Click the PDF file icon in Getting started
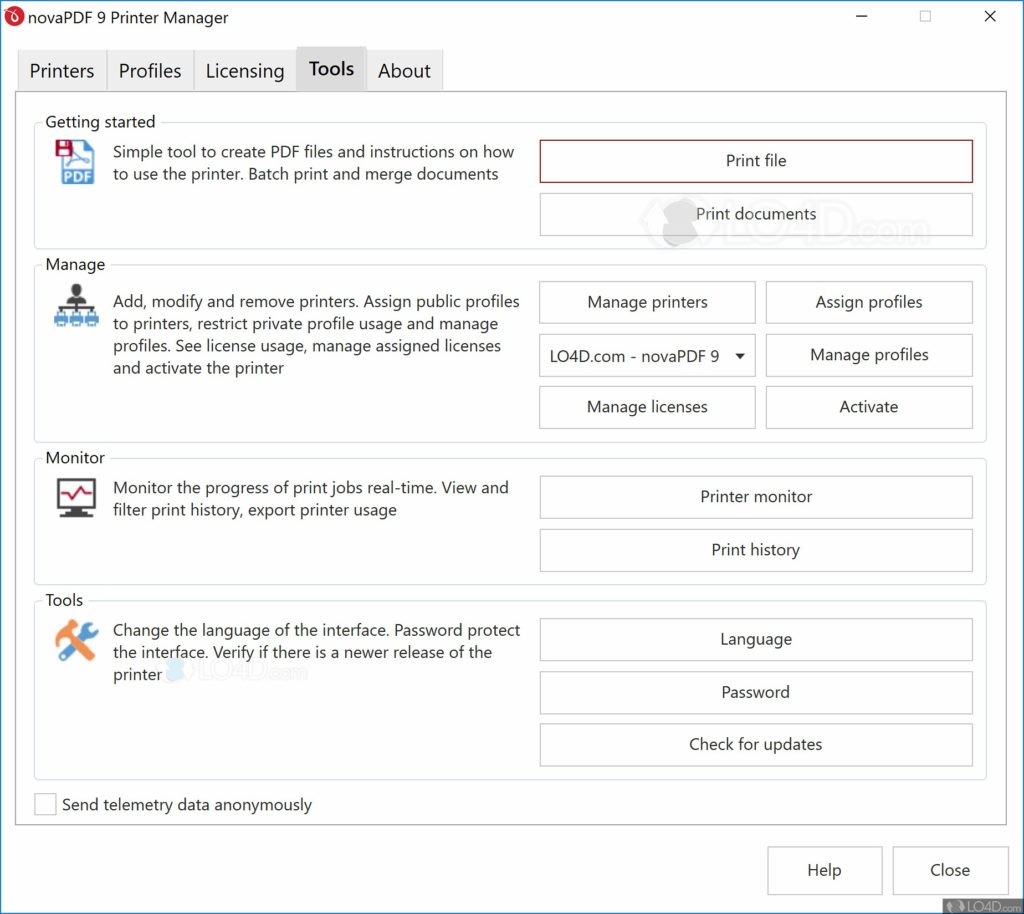This screenshot has height=914, width=1024. (x=75, y=161)
